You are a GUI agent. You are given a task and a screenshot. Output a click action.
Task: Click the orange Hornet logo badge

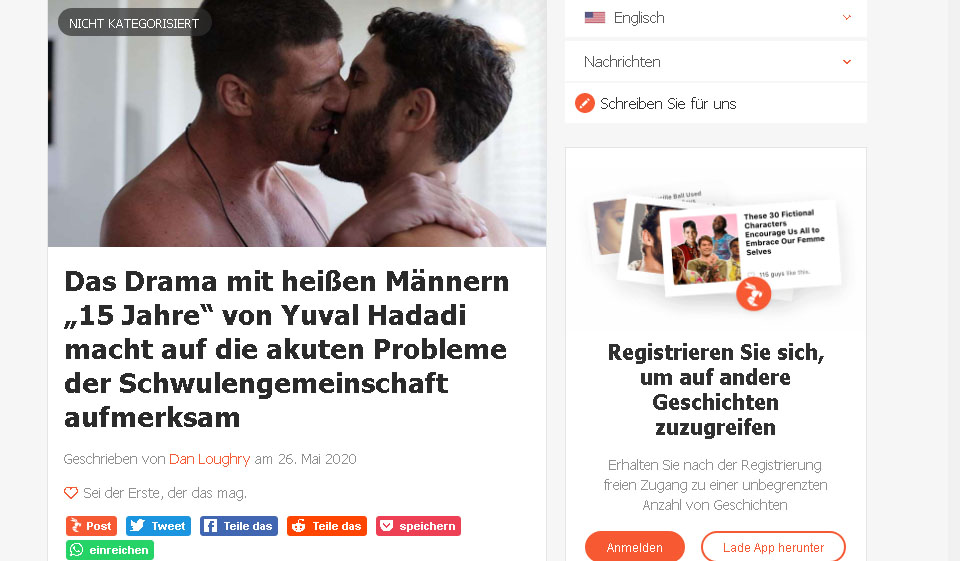[x=753, y=294]
